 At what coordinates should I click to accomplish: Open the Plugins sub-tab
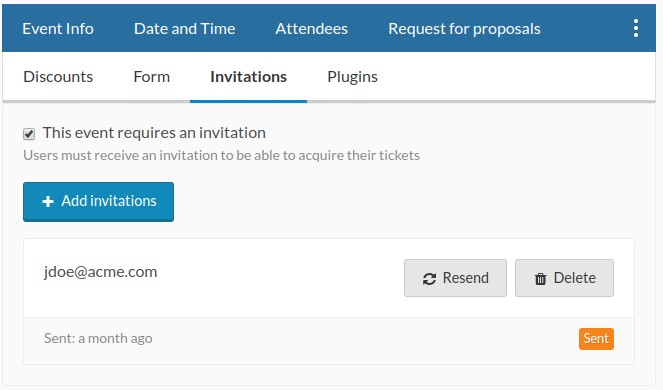(x=352, y=77)
